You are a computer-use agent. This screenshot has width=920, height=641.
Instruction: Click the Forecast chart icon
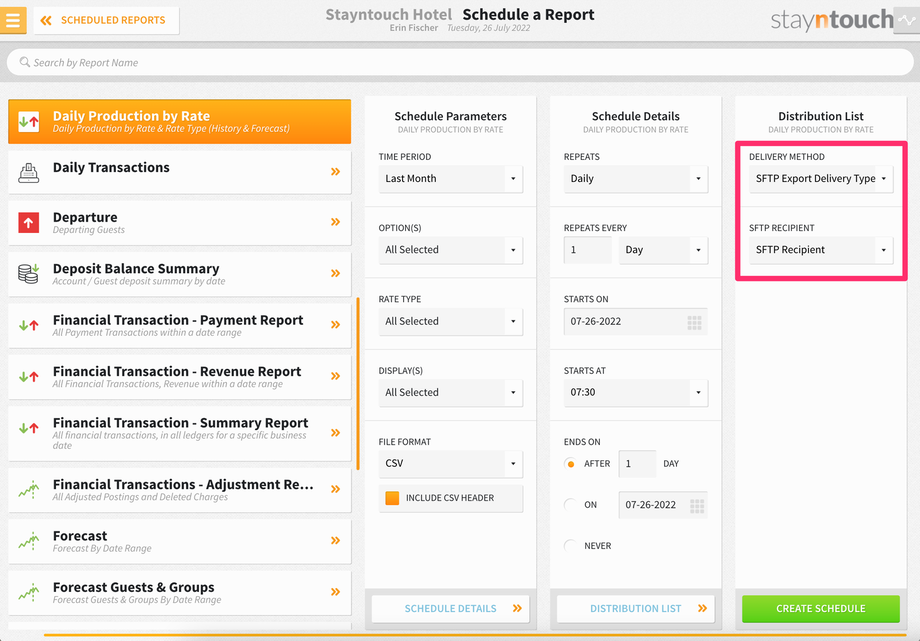[29, 541]
